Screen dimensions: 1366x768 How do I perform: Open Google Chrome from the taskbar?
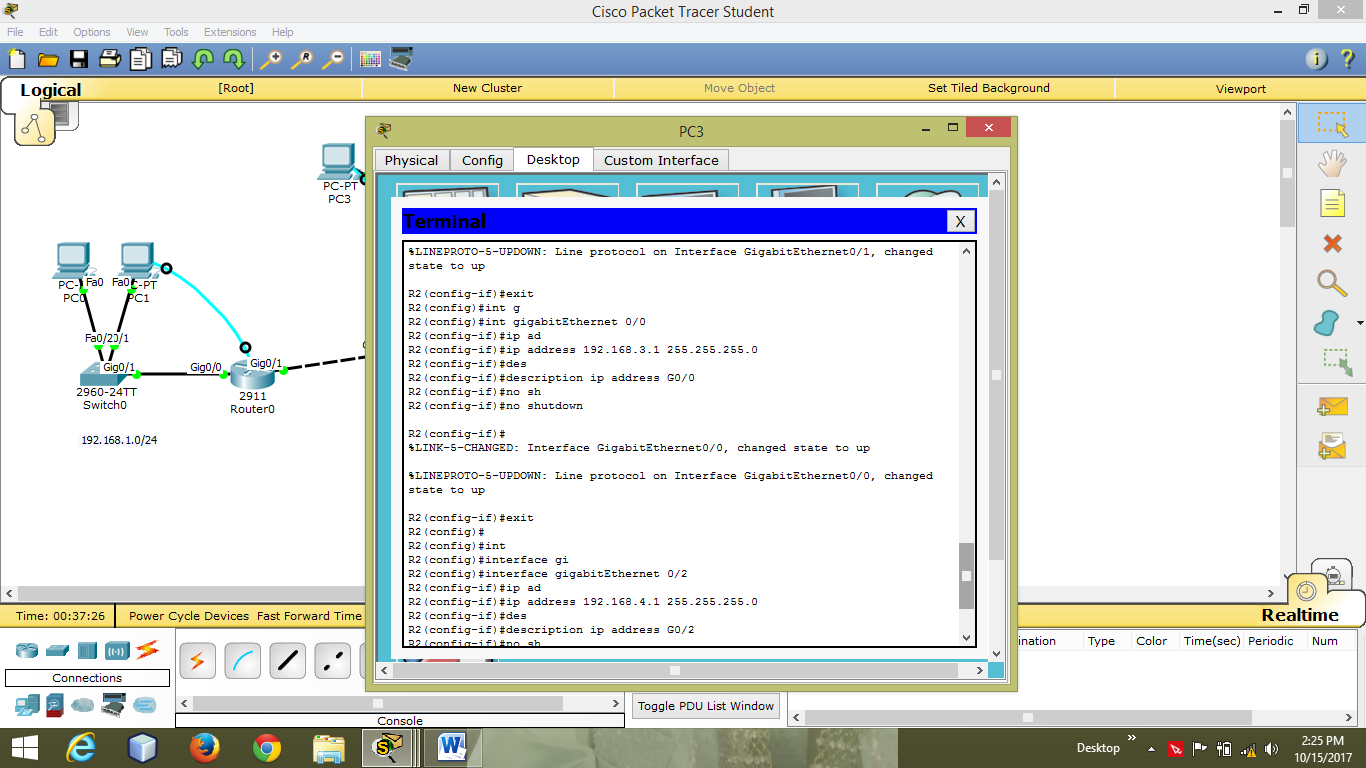pyautogui.click(x=267, y=747)
